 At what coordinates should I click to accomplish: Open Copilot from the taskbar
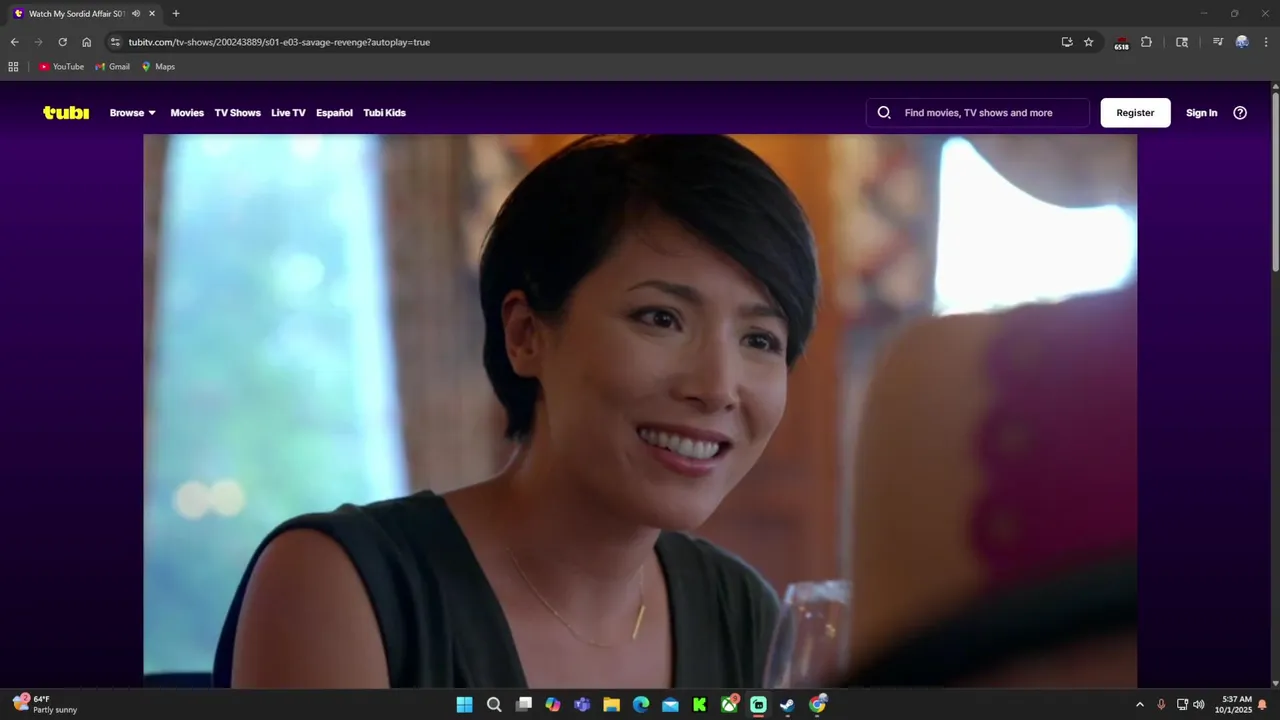[x=553, y=705]
